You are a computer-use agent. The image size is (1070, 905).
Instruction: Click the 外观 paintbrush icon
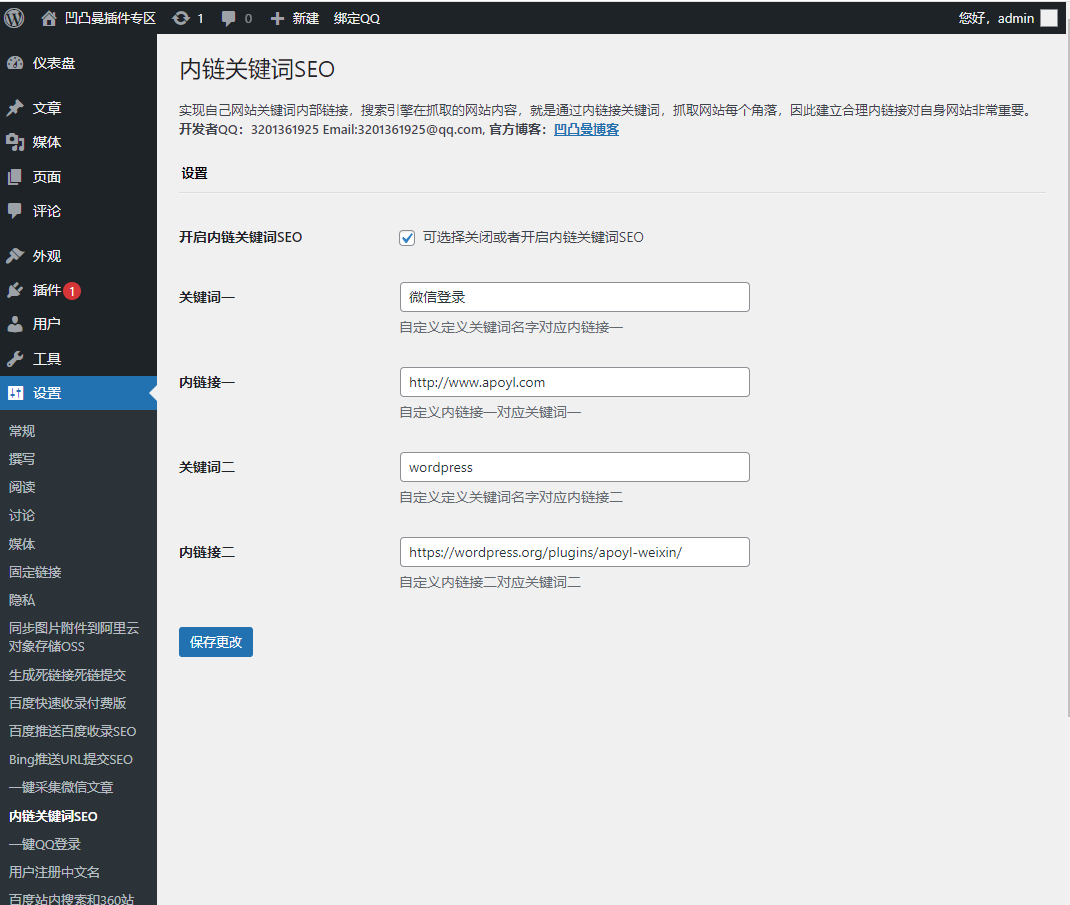click(x=15, y=256)
